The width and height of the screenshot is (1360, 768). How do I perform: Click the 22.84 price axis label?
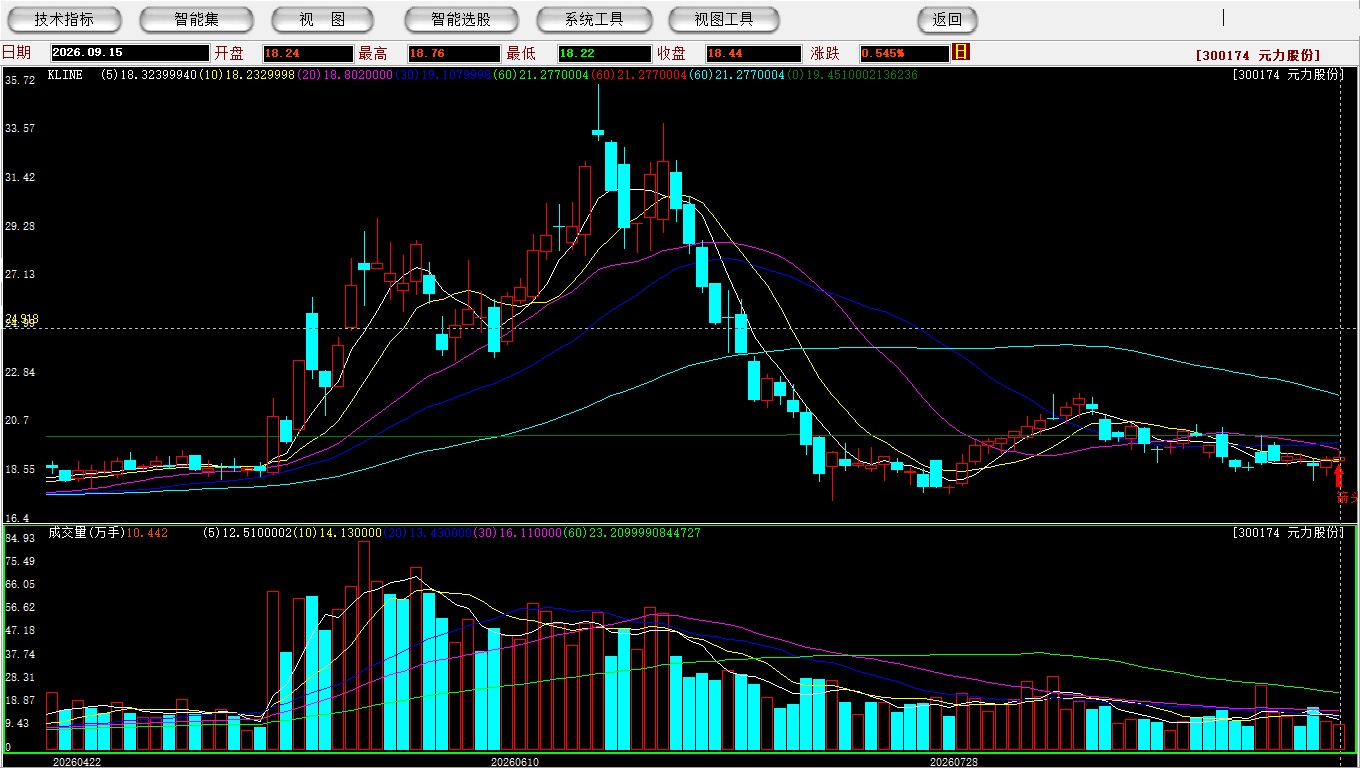click(x=20, y=372)
